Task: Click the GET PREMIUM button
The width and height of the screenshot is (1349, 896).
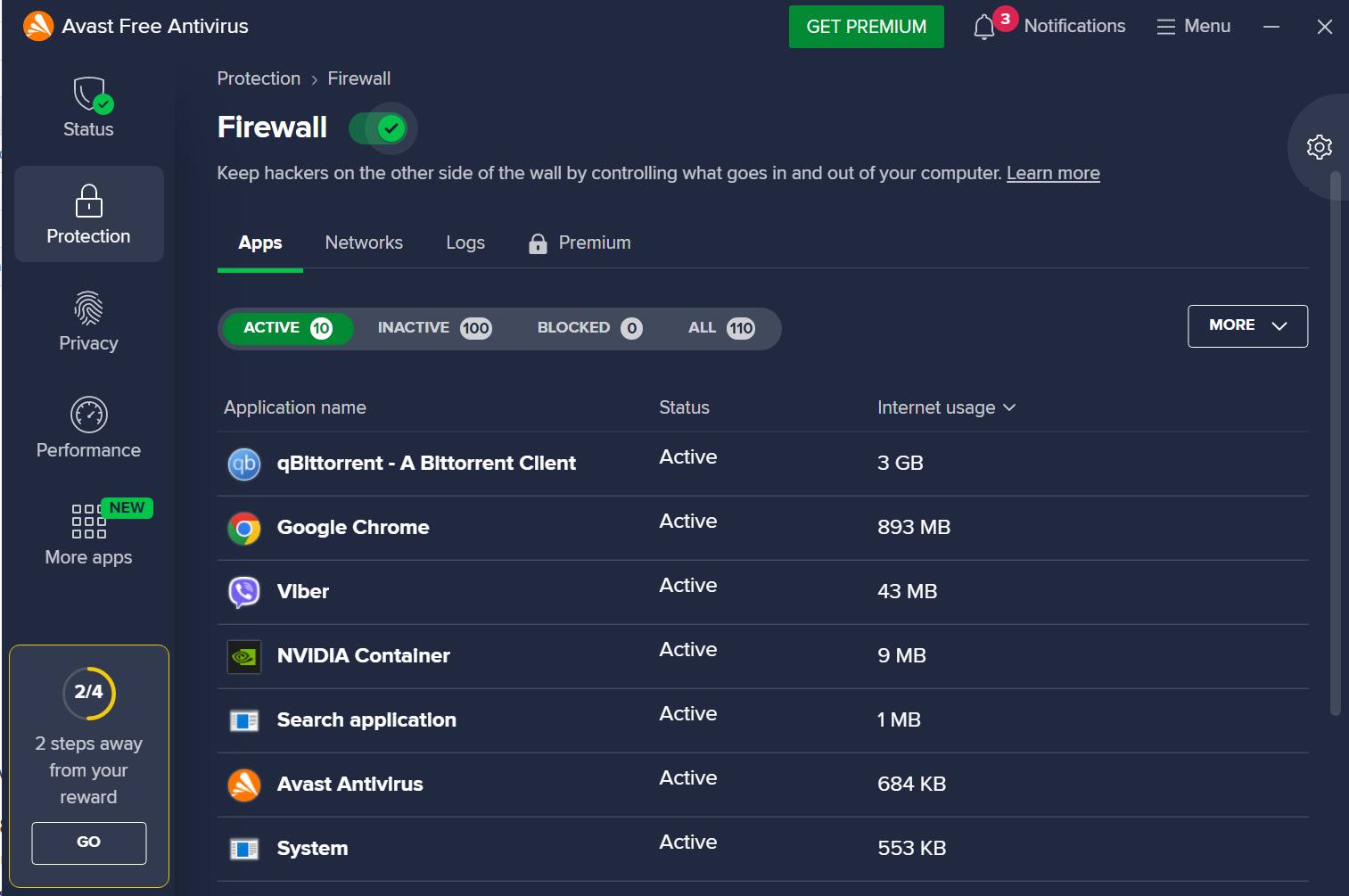Action: [866, 27]
